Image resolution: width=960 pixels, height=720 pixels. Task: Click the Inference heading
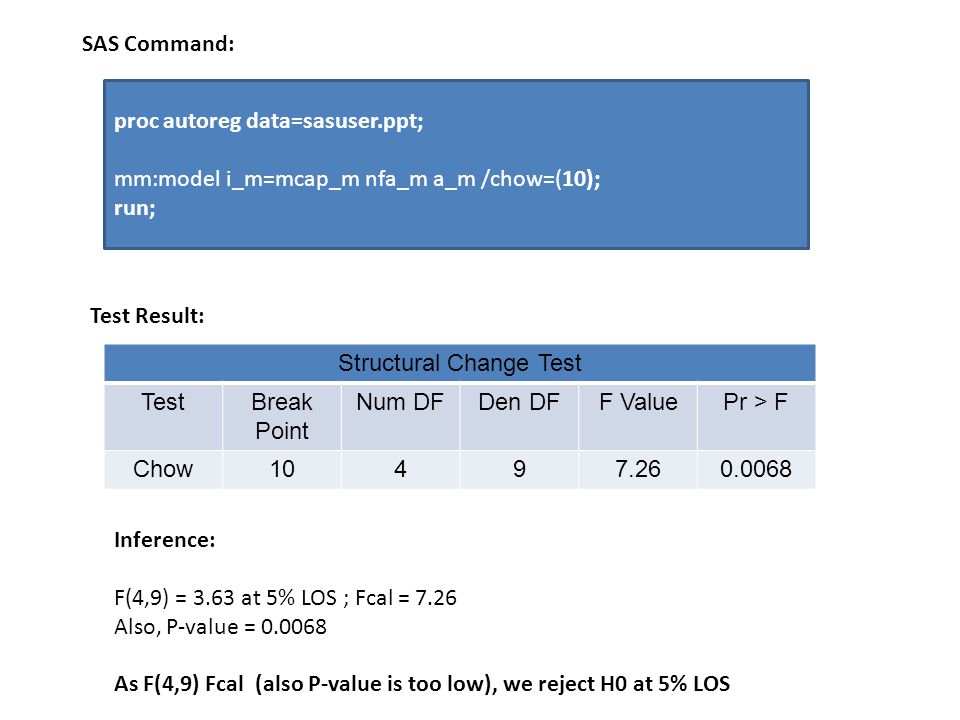pos(165,540)
